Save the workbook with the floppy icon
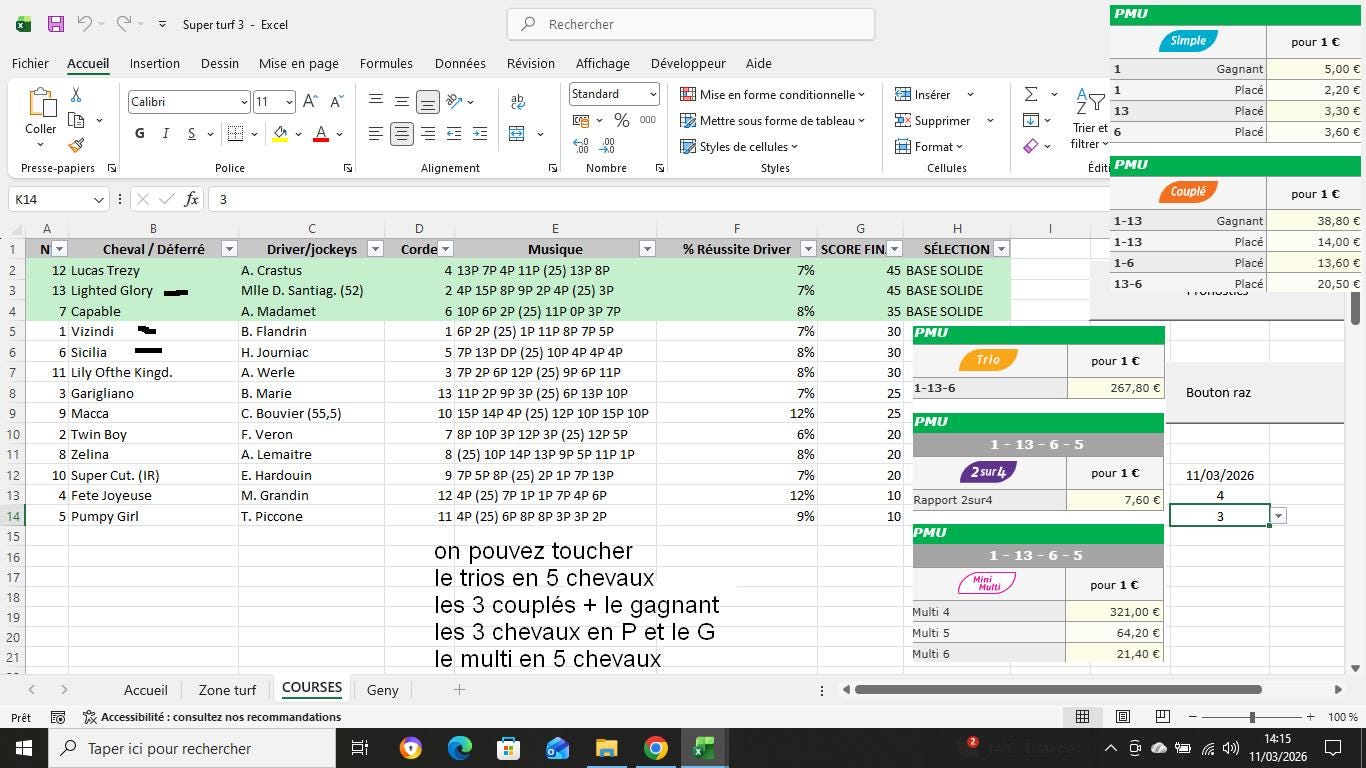1366x768 pixels. point(56,24)
